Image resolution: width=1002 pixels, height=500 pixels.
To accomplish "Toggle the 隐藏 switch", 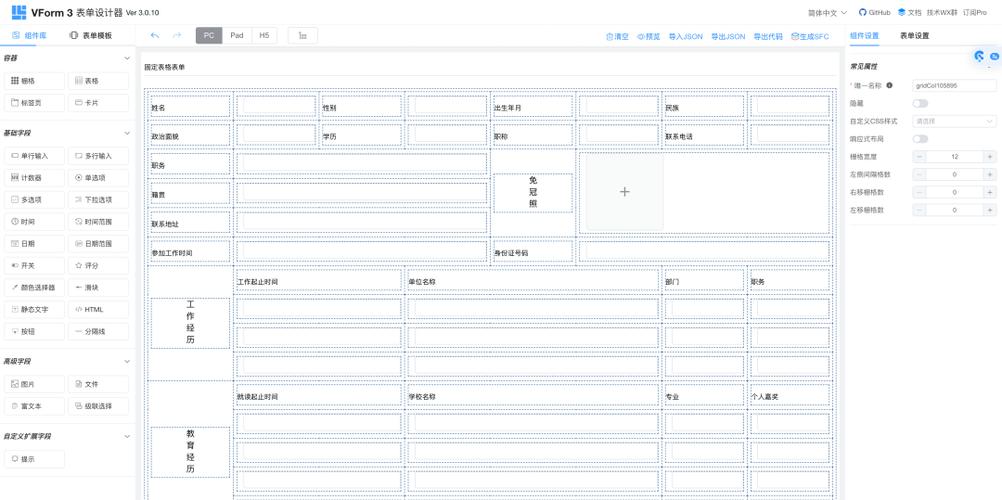I will pyautogui.click(x=920, y=103).
